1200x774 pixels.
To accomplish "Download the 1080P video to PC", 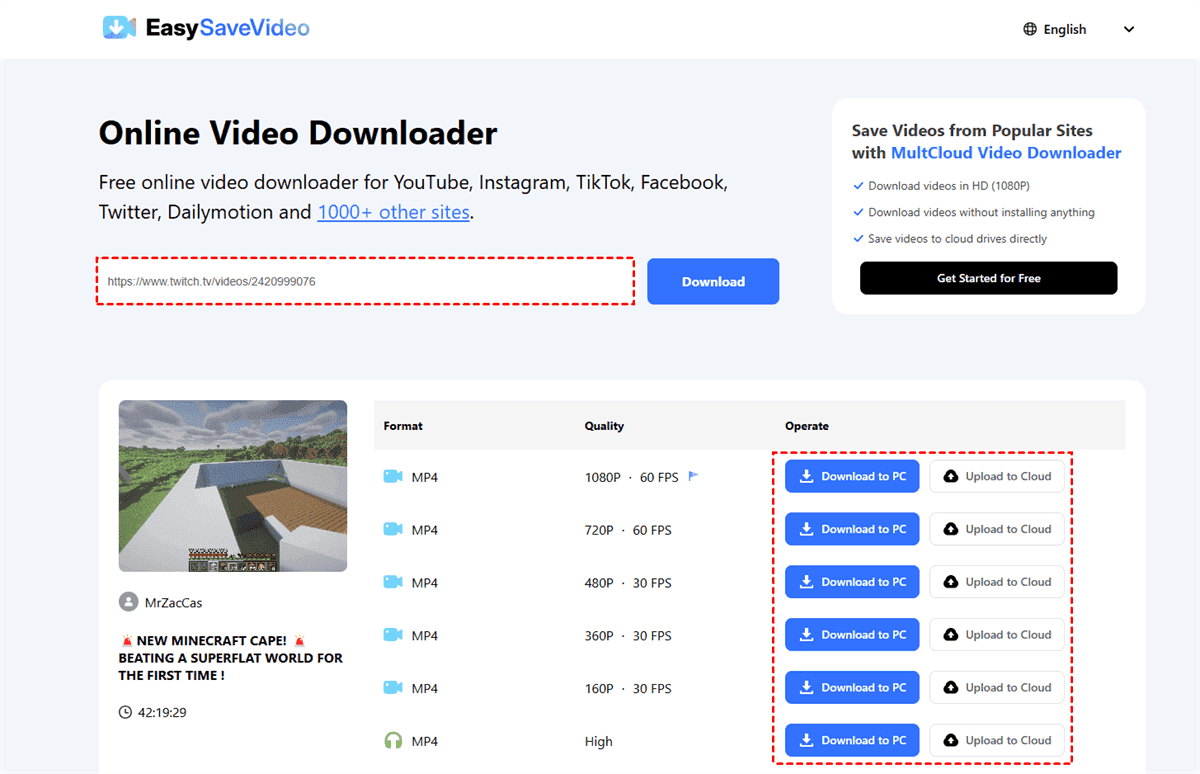I will tap(852, 477).
